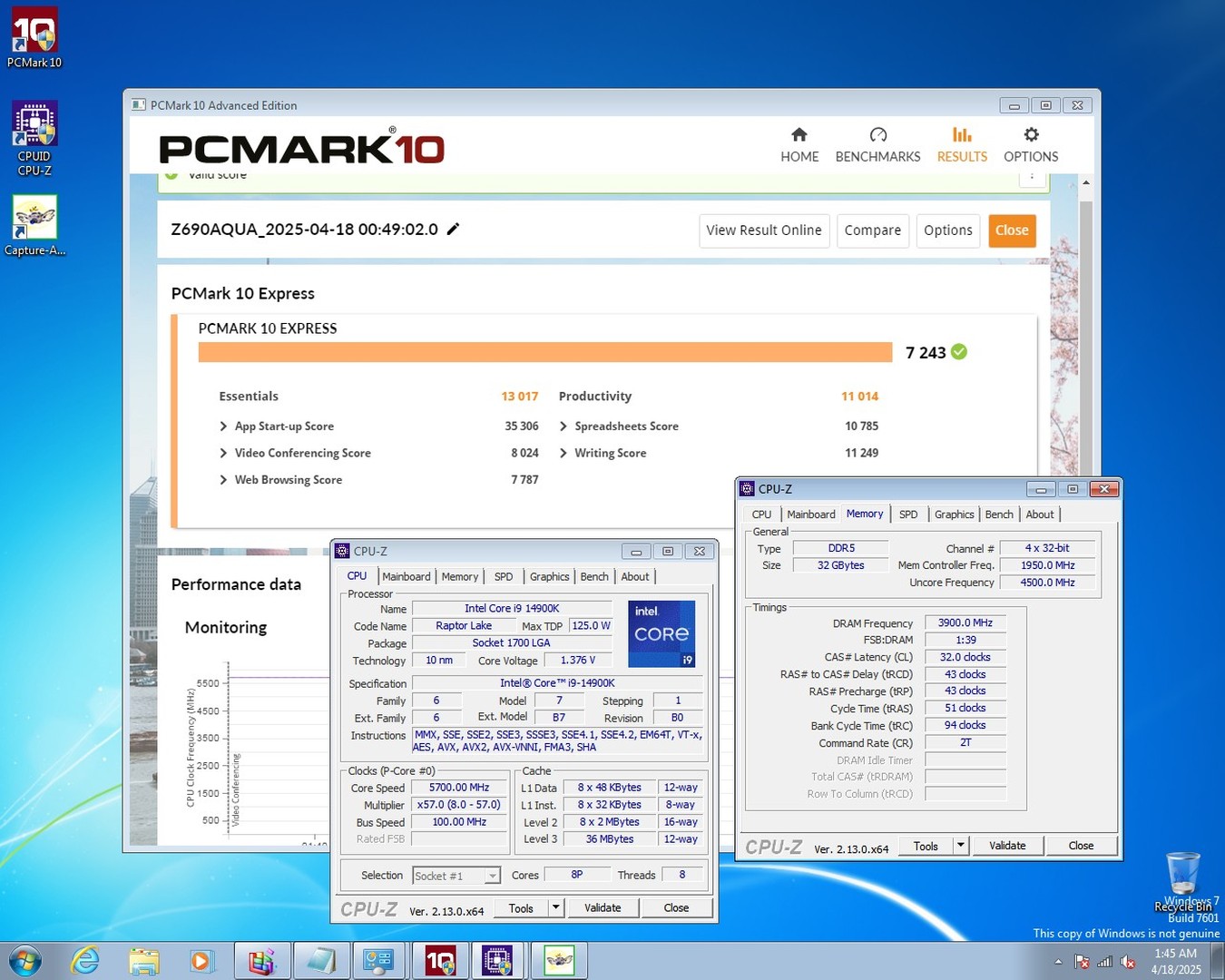This screenshot has width=1225, height=980.
Task: Click the volume muted tray icon
Action: tap(1128, 962)
